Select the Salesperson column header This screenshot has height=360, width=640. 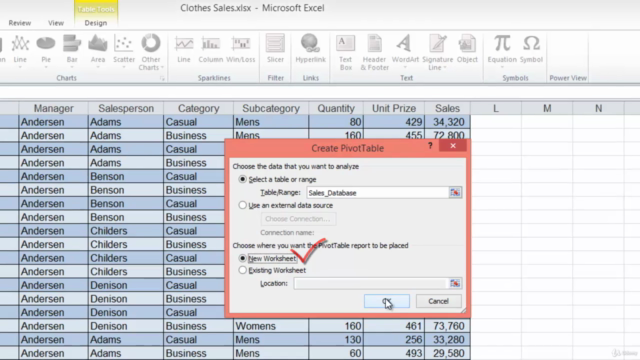pos(126,108)
